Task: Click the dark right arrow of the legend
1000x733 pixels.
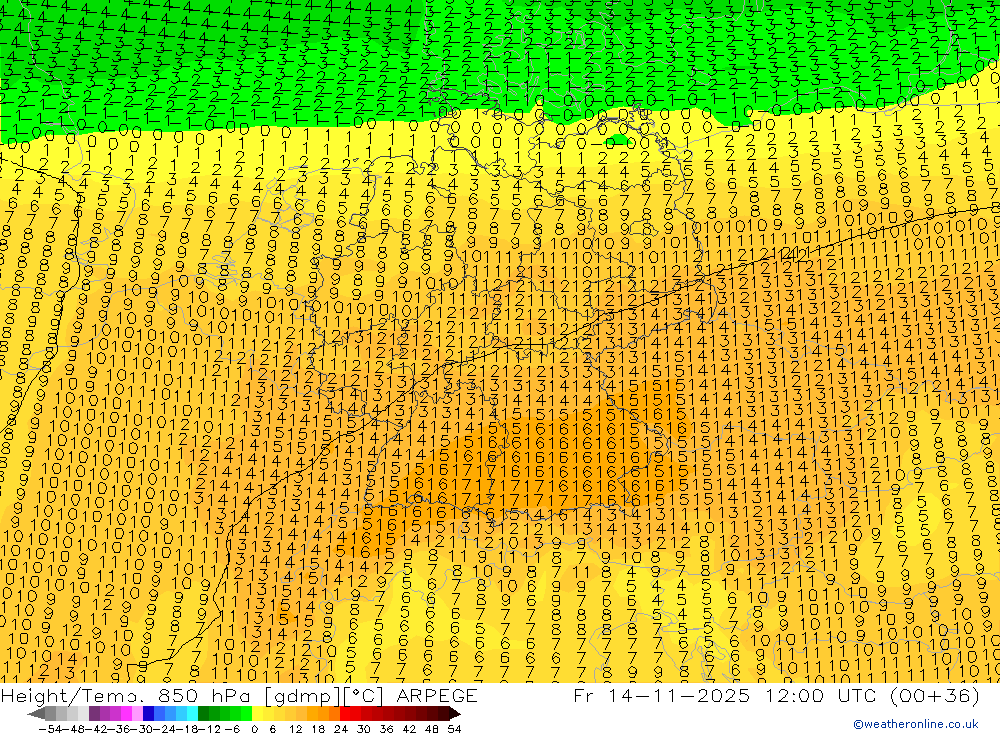Action: pos(455,713)
